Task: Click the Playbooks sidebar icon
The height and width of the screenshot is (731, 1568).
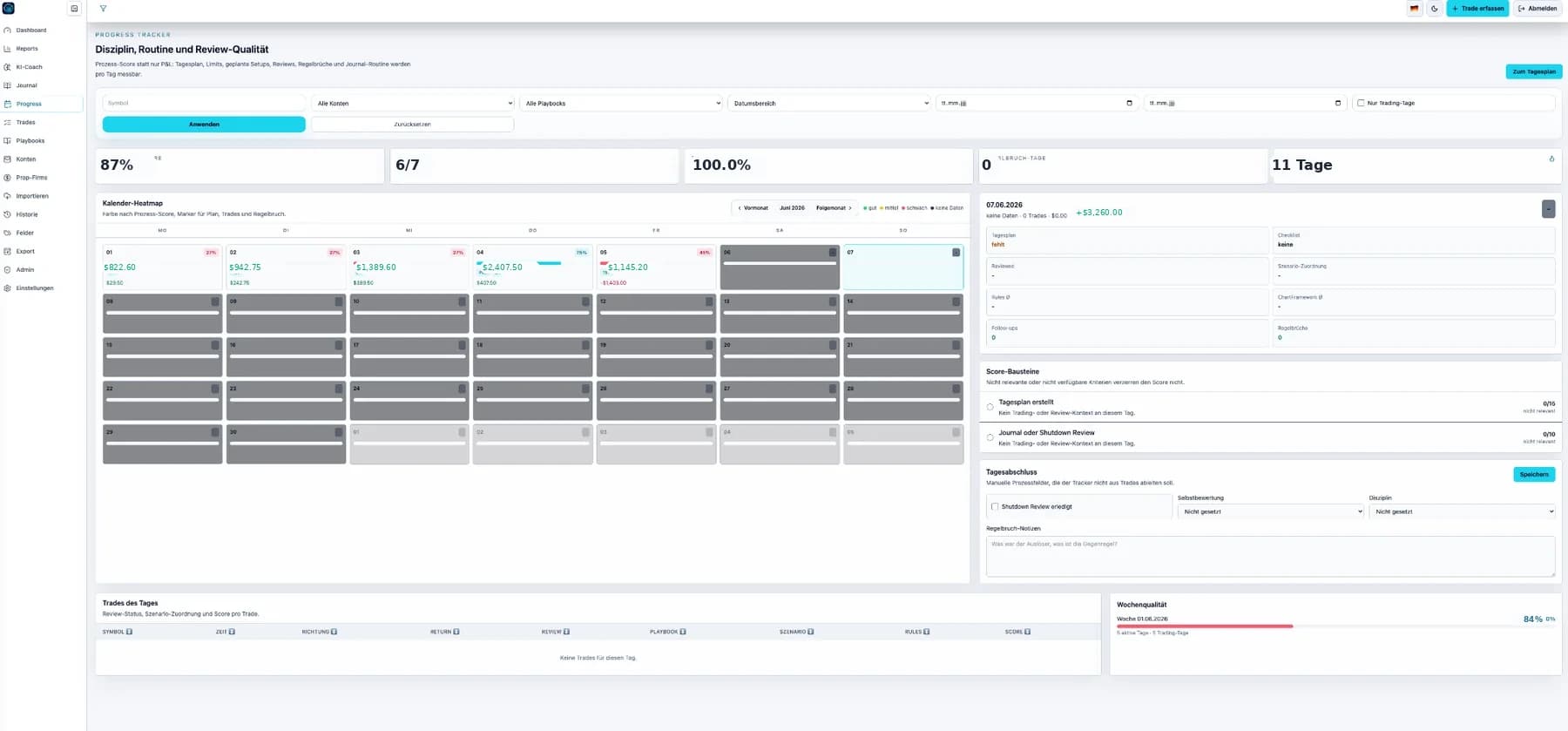Action: [x=8, y=140]
